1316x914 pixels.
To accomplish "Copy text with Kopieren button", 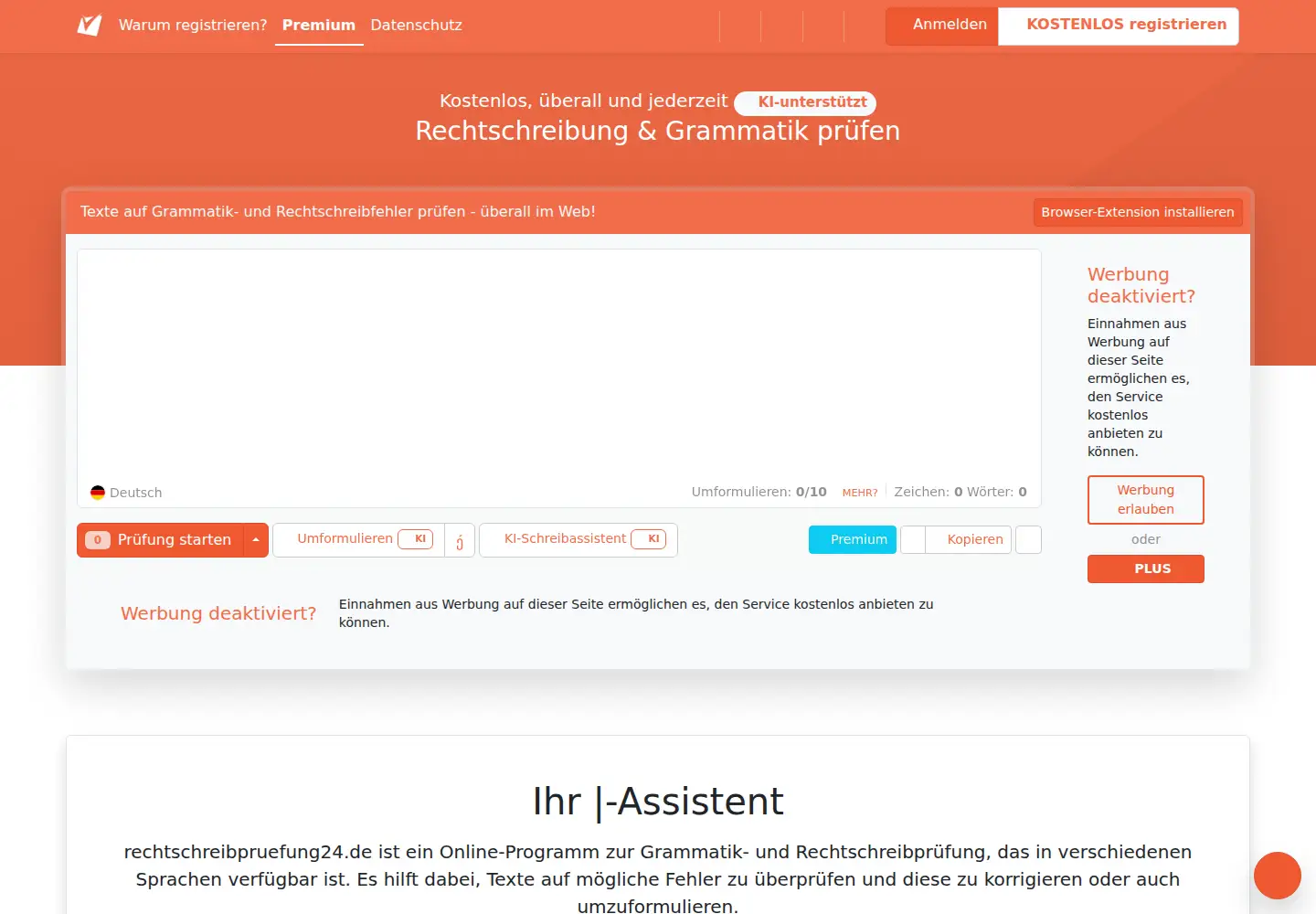I will coord(968,539).
